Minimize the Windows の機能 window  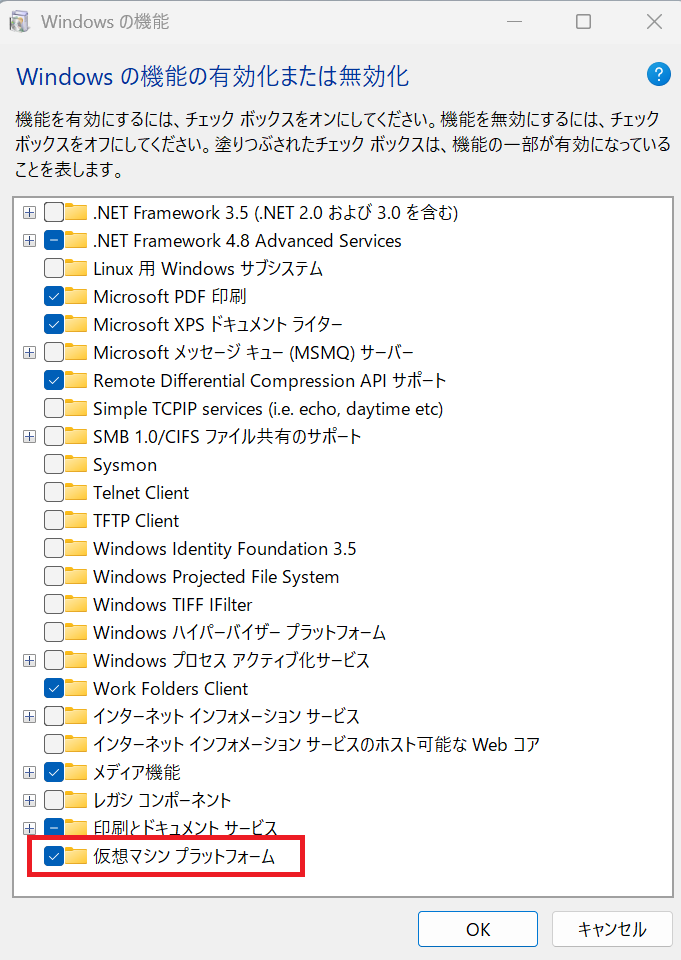pos(514,22)
